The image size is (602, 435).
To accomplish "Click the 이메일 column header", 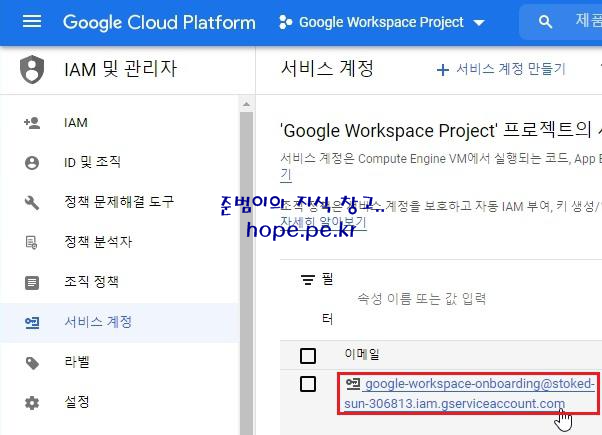I will tap(362, 354).
